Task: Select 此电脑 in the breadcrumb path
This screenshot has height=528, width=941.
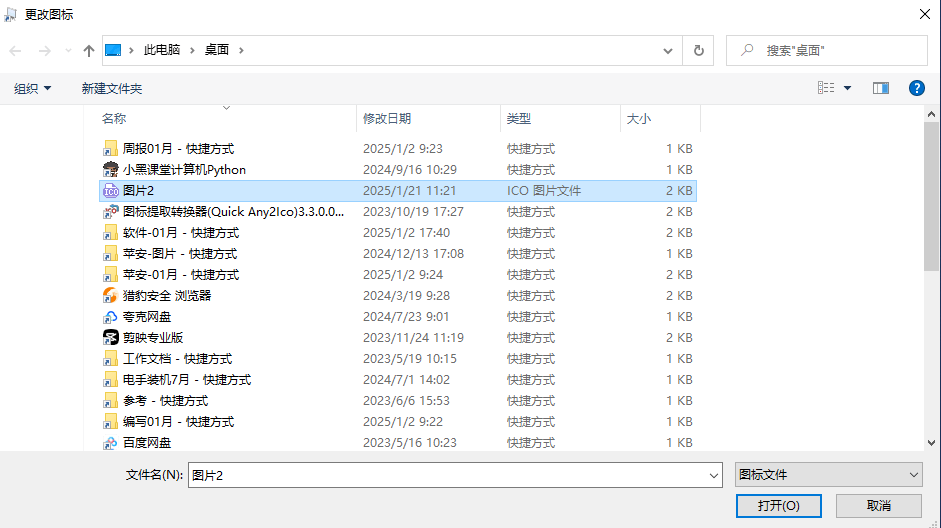Action: pyautogui.click(x=161, y=50)
